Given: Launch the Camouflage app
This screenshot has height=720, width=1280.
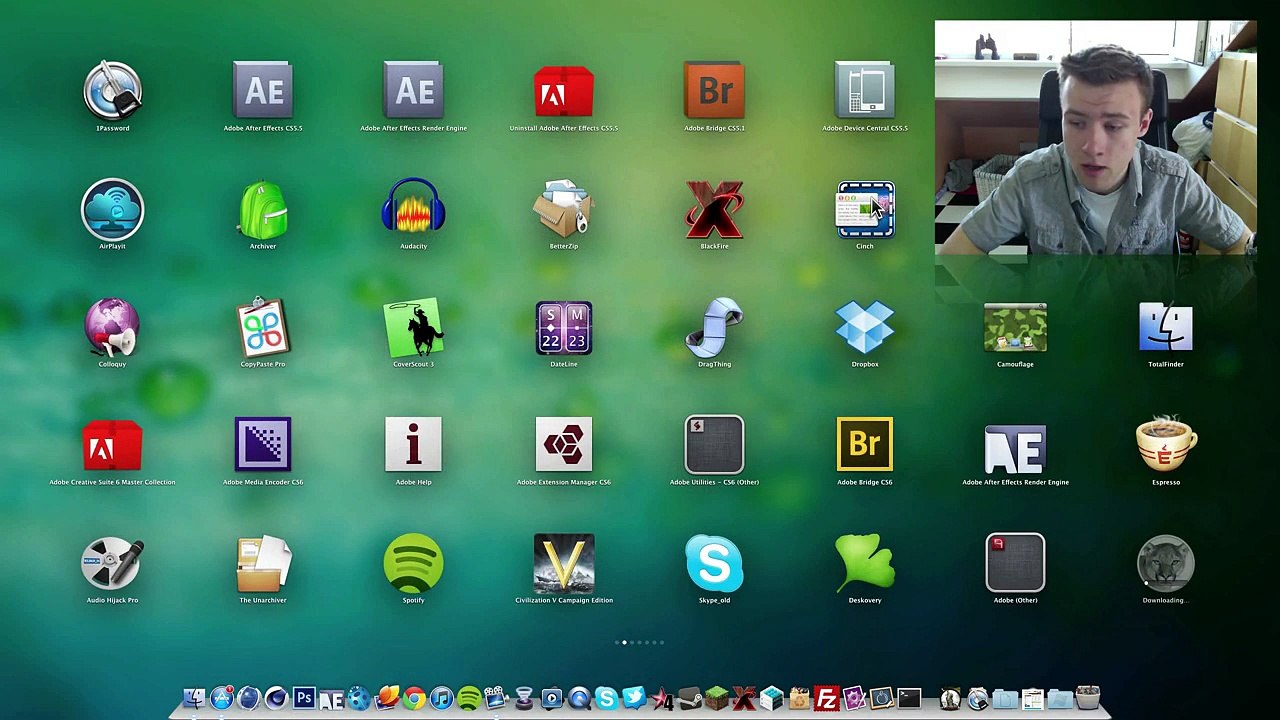Looking at the screenshot, I should coord(1015,328).
